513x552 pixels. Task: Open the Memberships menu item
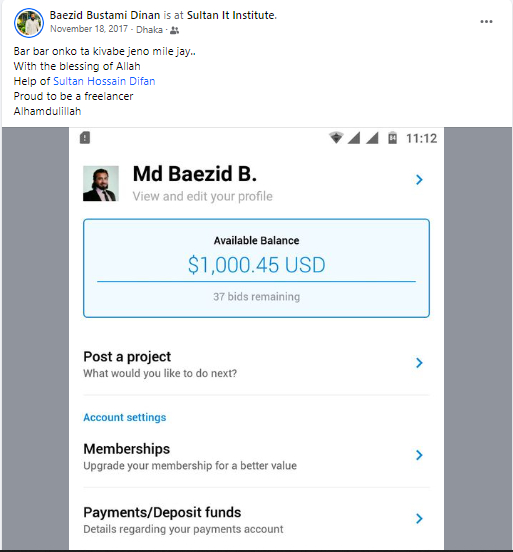[x=256, y=457]
